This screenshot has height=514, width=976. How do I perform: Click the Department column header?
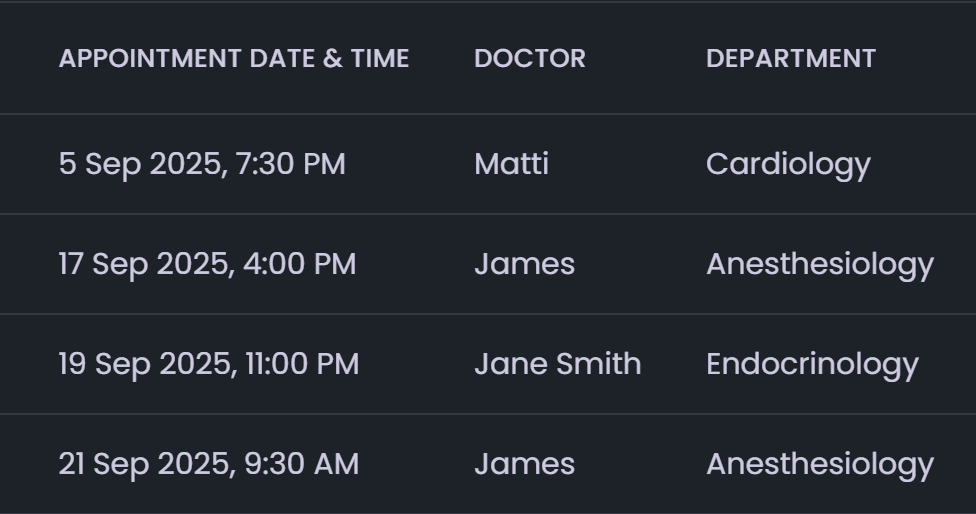[790, 58]
